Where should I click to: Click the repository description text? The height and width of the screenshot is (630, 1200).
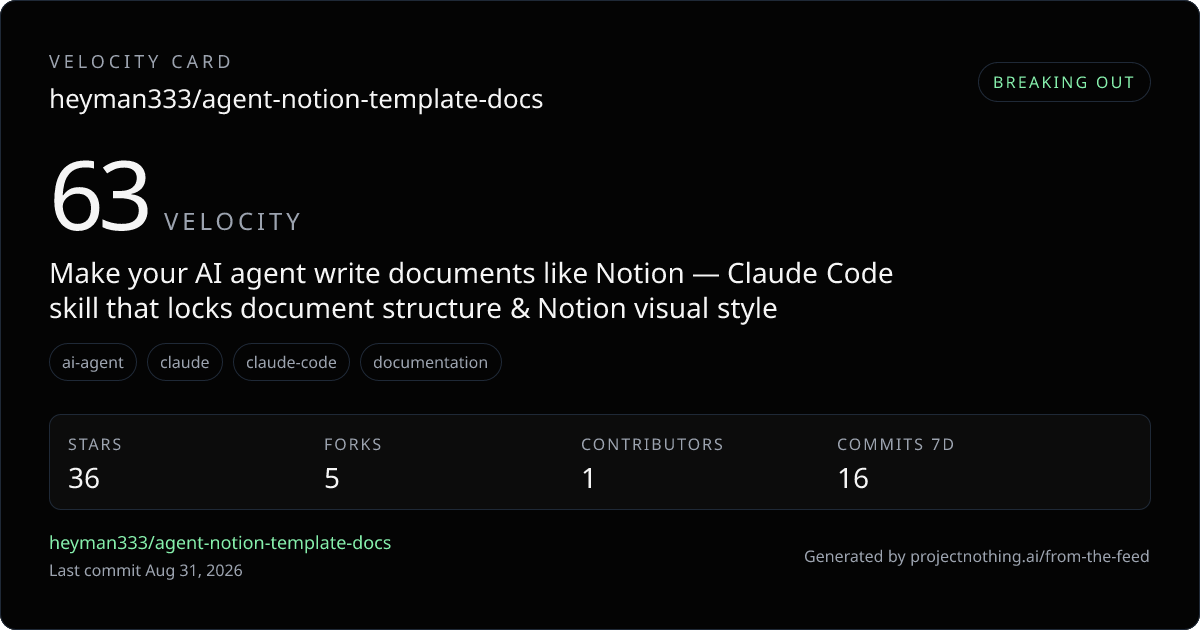[471, 290]
